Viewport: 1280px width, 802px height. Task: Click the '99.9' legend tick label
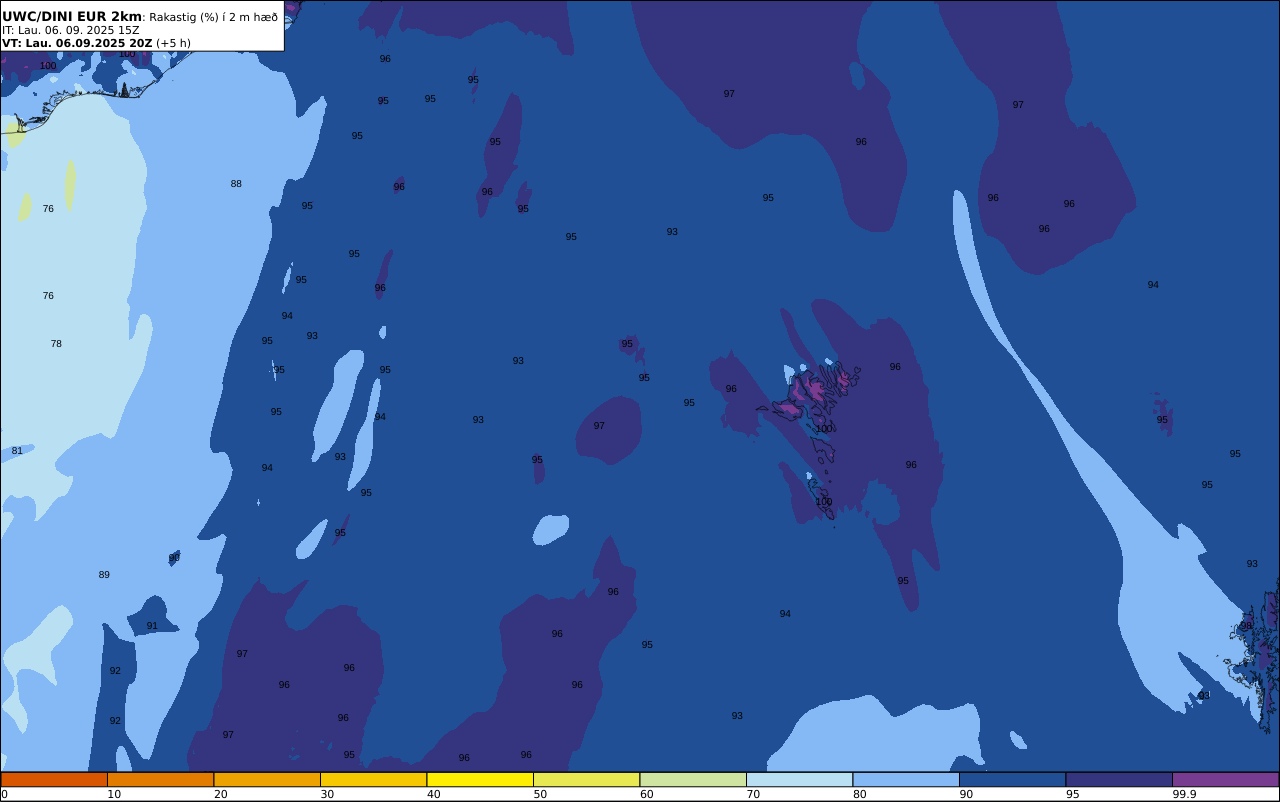[x=1185, y=794]
